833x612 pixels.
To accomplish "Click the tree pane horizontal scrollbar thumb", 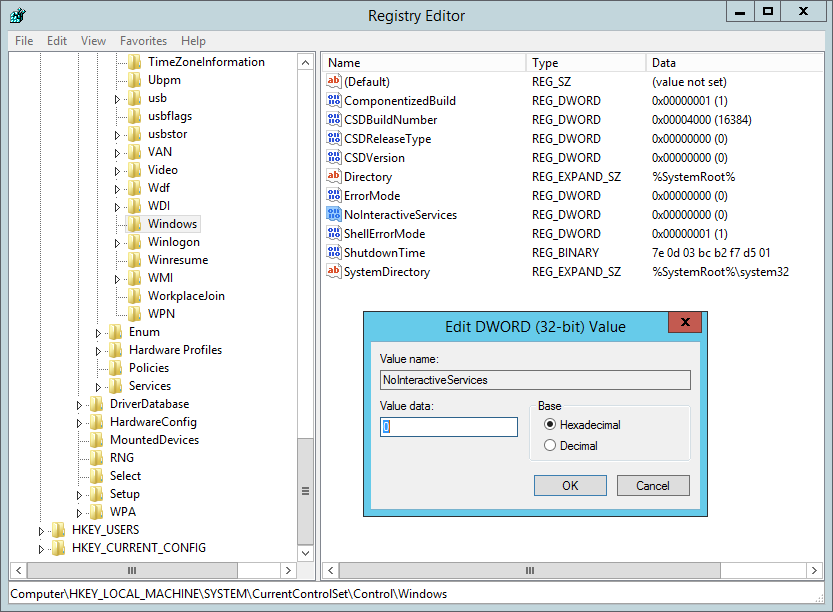I will pos(132,571).
